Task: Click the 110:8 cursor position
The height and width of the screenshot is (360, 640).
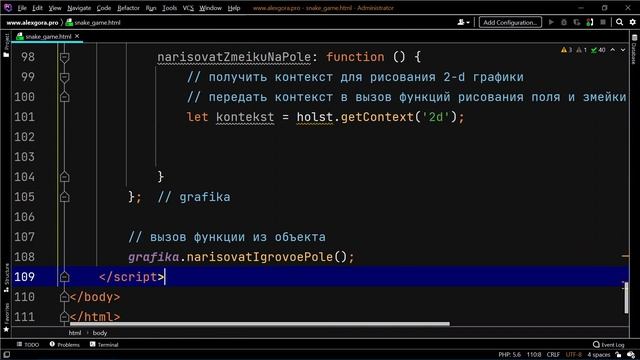Action: click(534, 355)
